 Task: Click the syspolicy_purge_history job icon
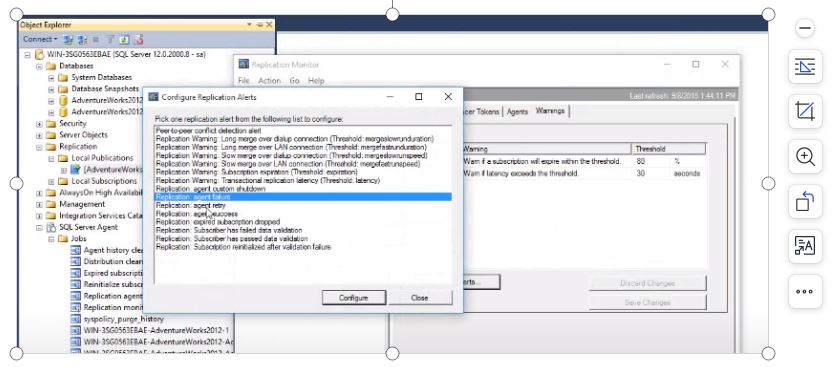tap(75, 319)
